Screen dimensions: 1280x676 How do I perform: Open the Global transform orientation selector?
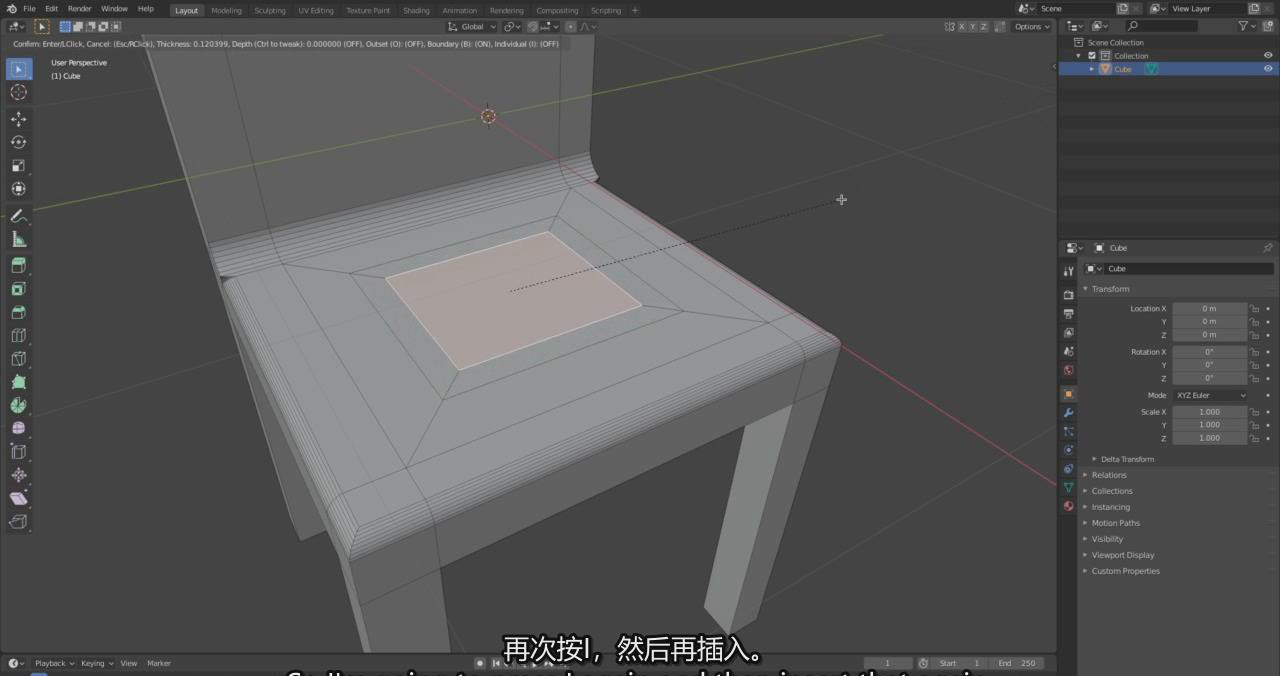coord(472,27)
